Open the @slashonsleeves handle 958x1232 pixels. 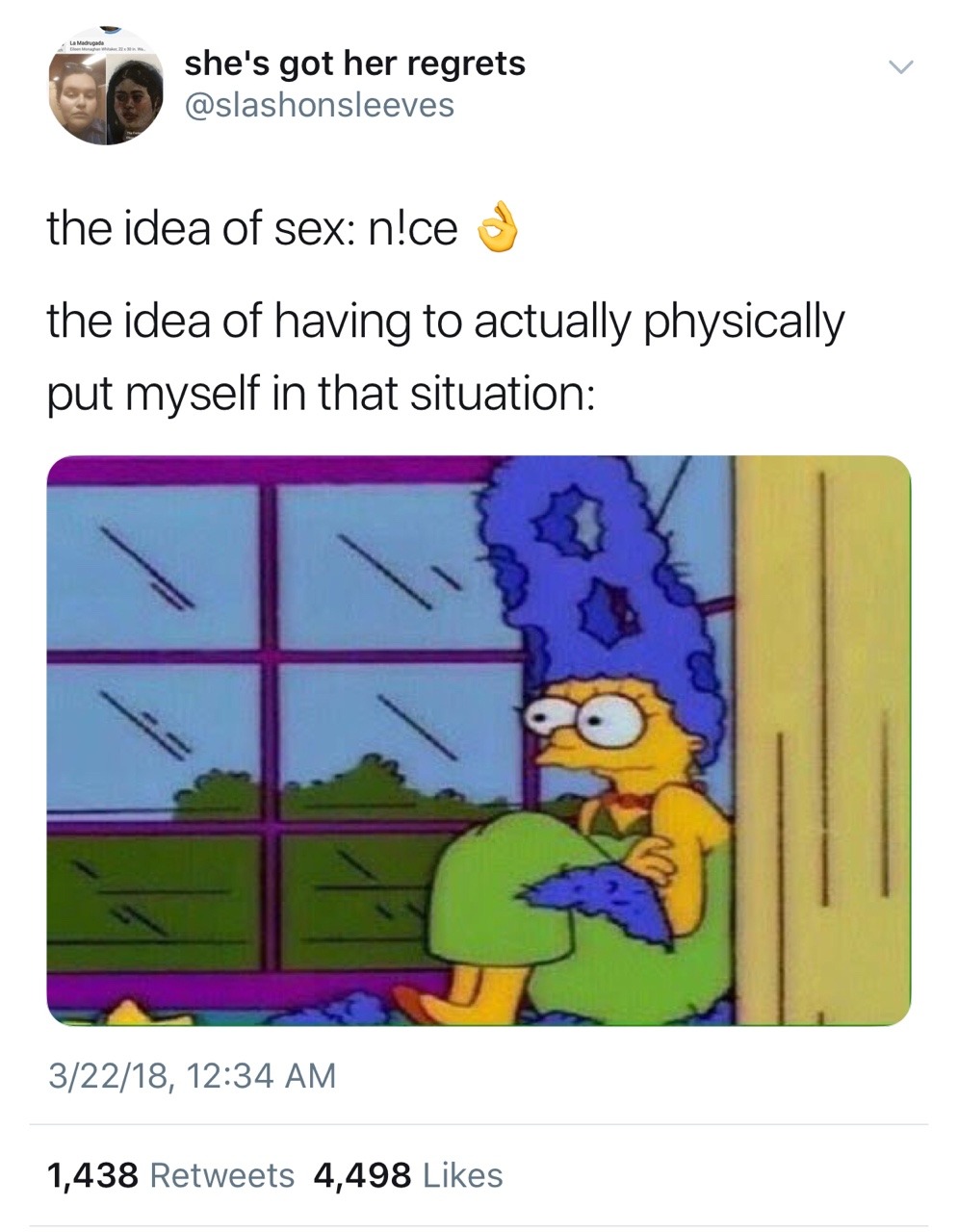coord(319,106)
